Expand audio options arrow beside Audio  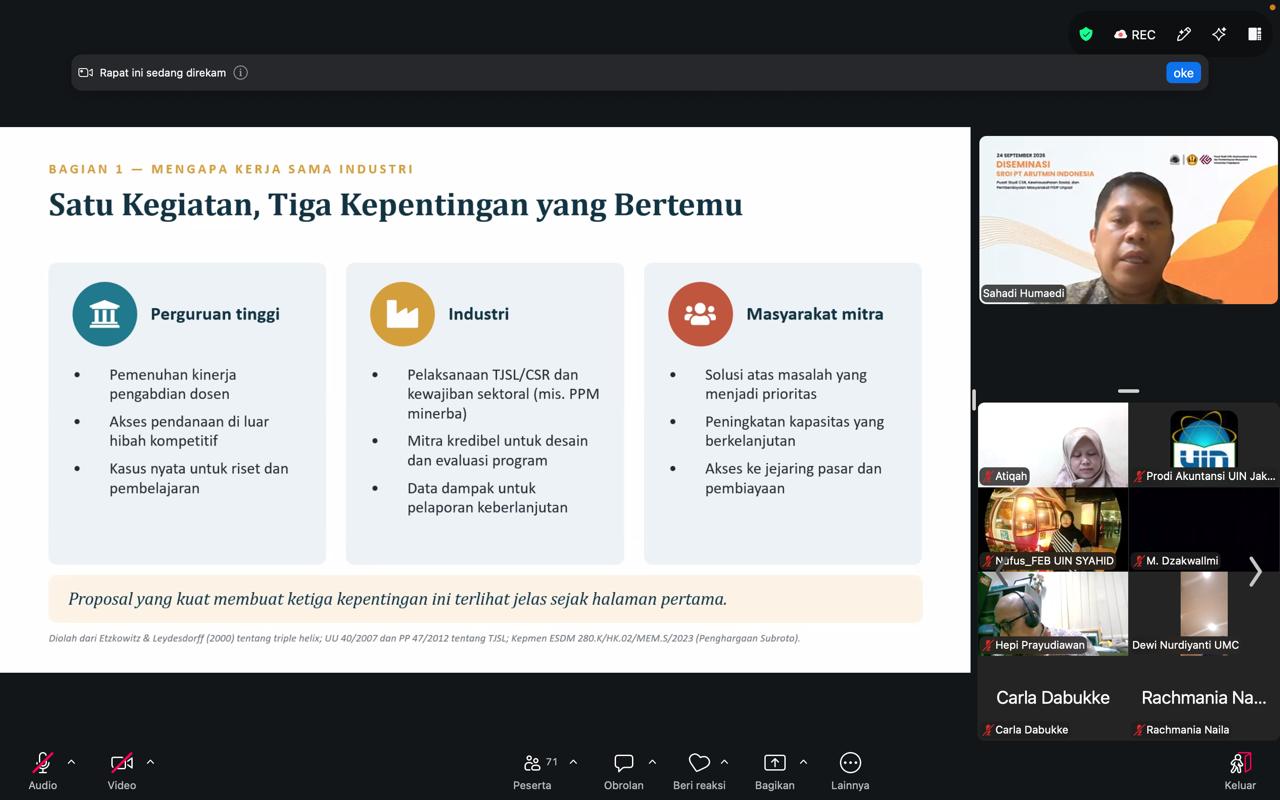click(x=71, y=762)
